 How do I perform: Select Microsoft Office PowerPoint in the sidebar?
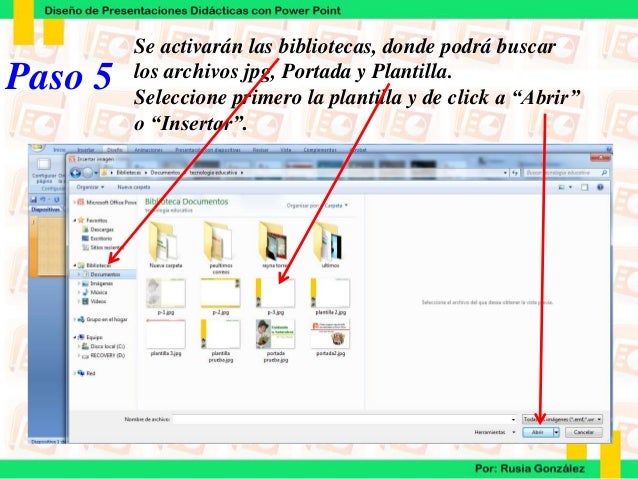point(107,202)
